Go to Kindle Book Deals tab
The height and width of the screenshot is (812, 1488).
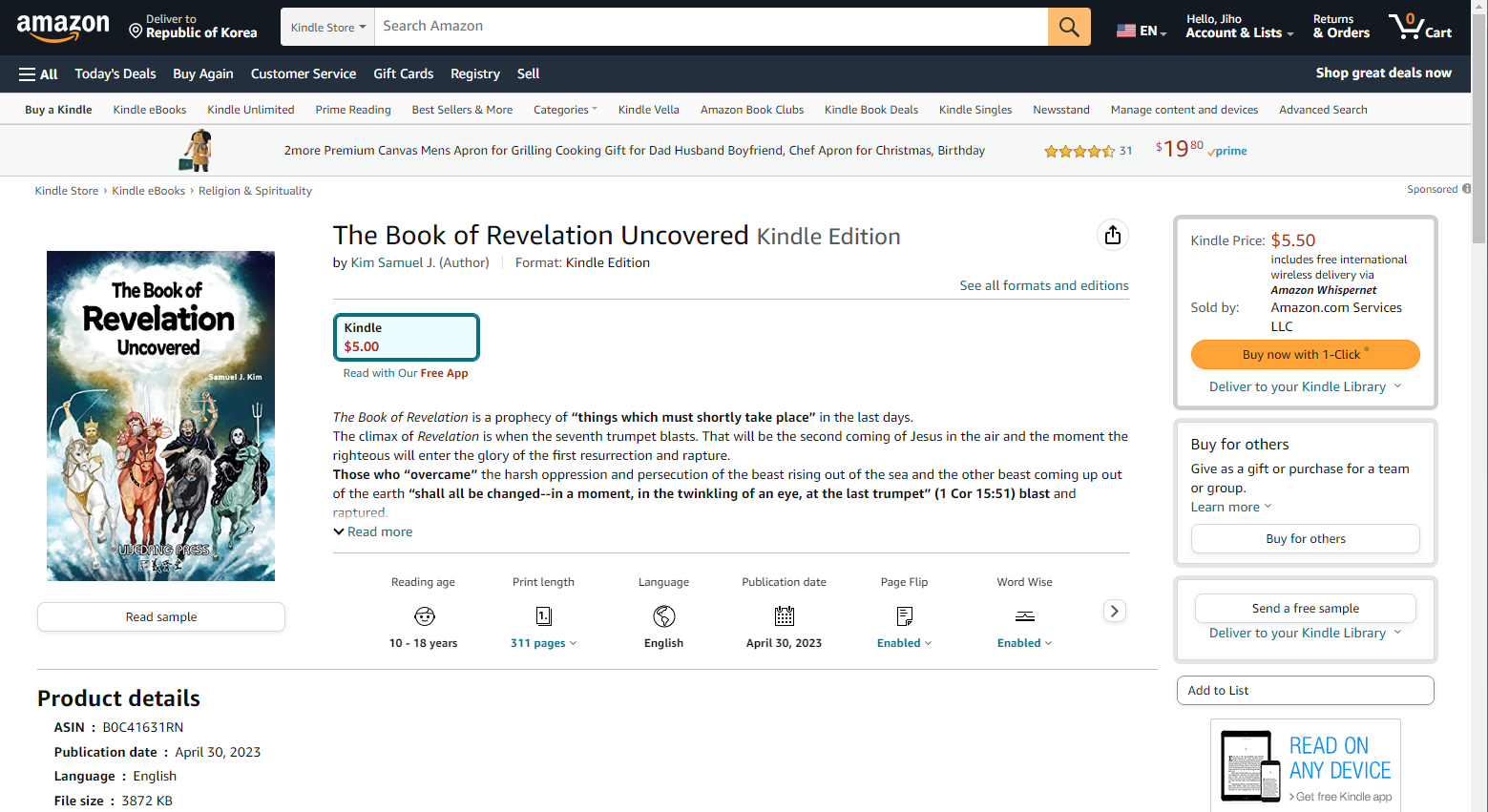click(x=870, y=110)
